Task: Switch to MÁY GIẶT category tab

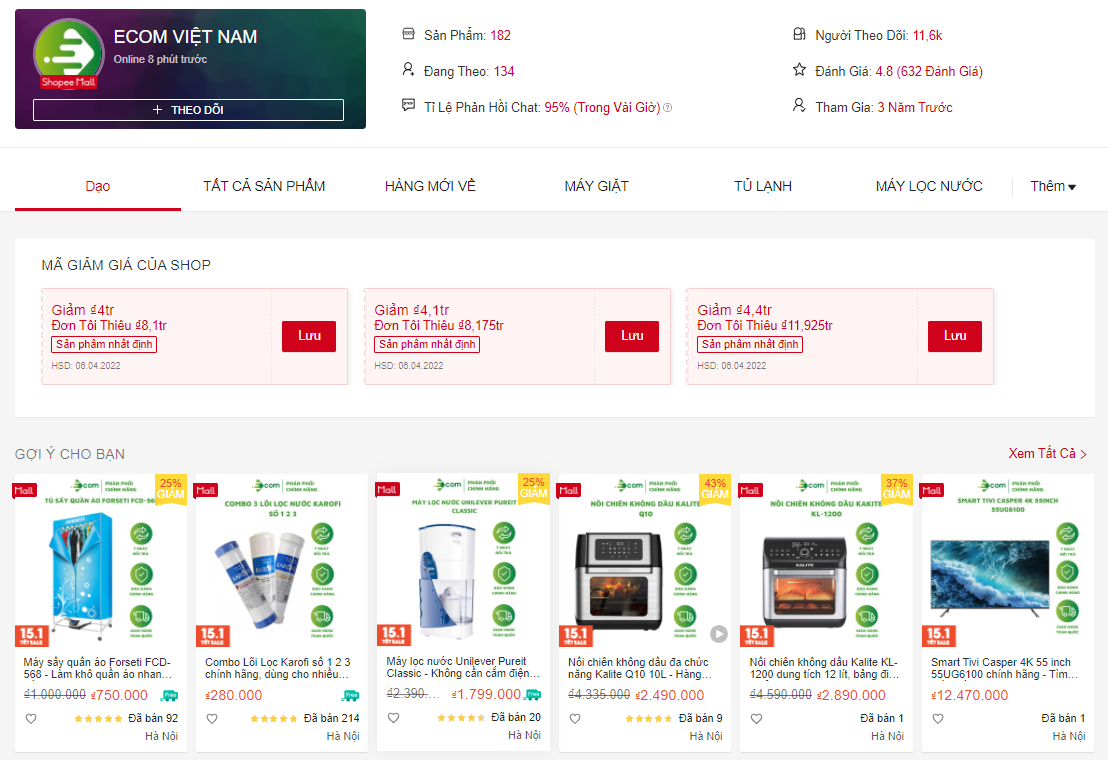Action: pyautogui.click(x=596, y=186)
